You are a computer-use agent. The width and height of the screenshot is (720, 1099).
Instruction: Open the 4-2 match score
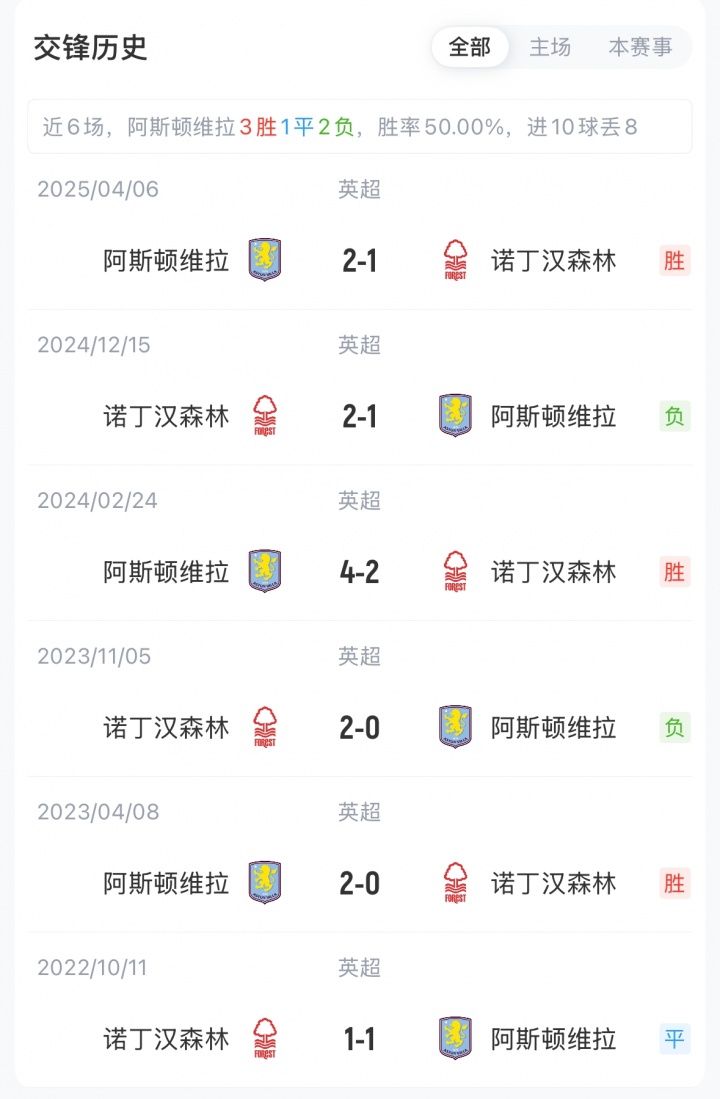360,572
